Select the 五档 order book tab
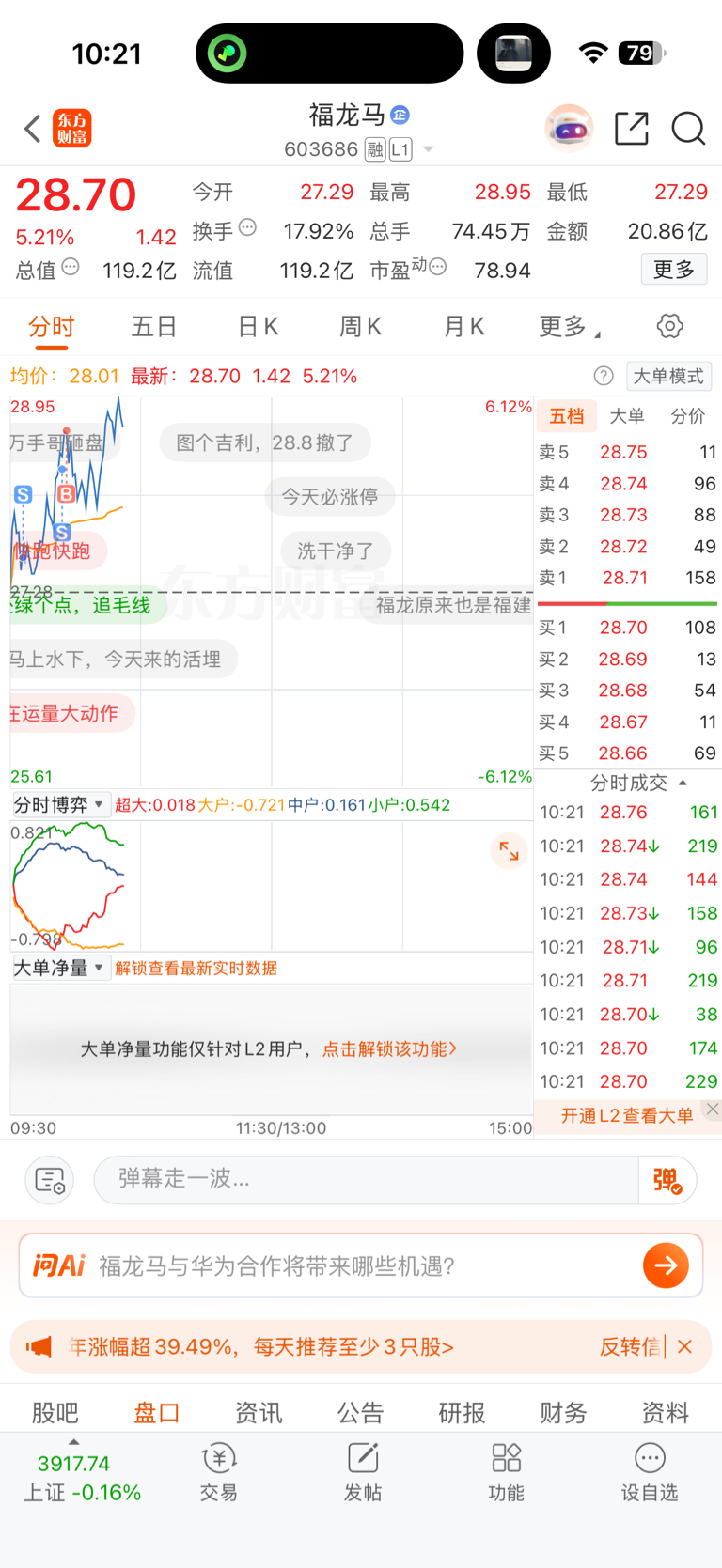This screenshot has height=1568, width=722. click(567, 416)
